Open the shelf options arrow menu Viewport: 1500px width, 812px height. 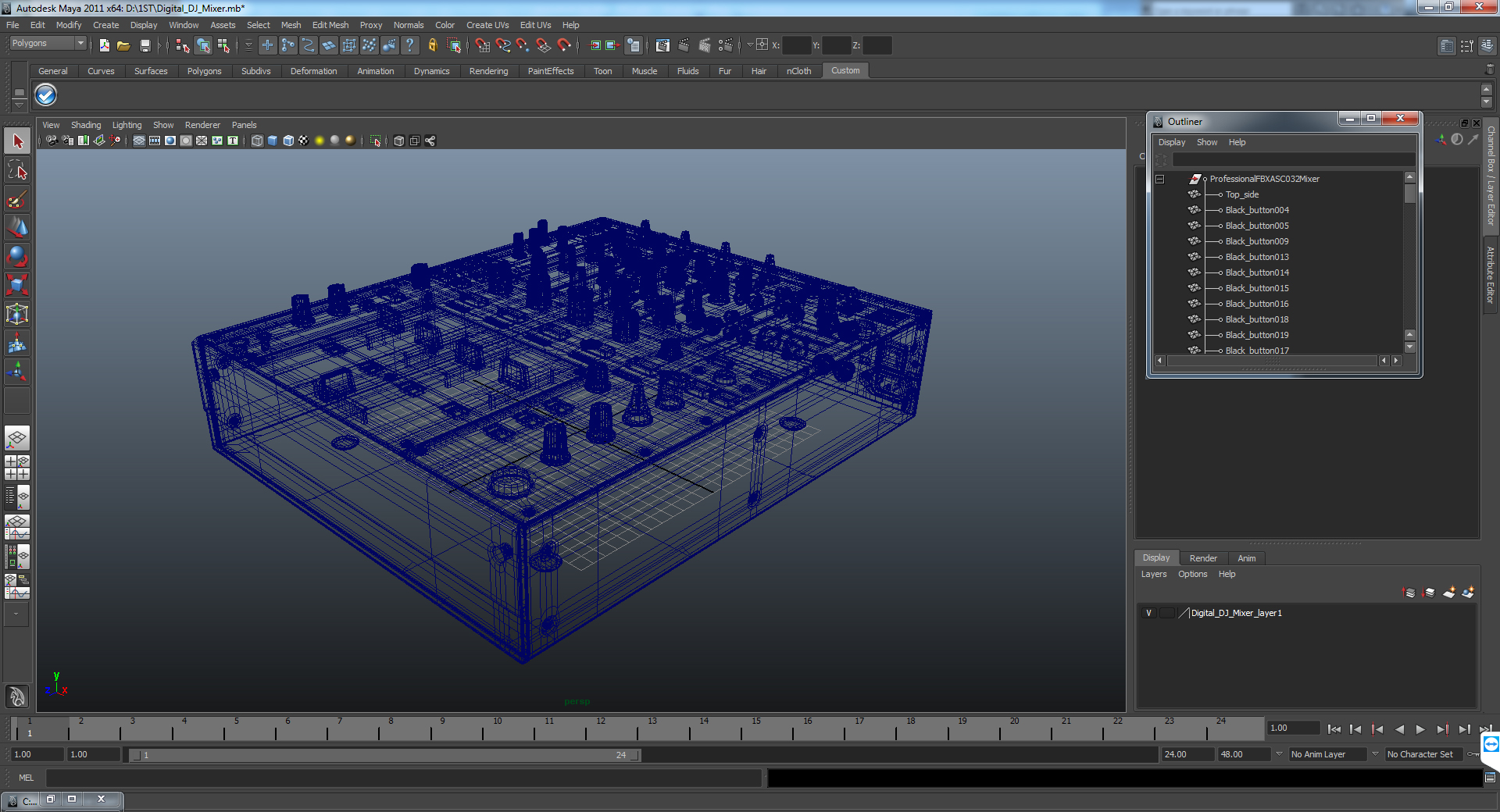tap(19, 105)
